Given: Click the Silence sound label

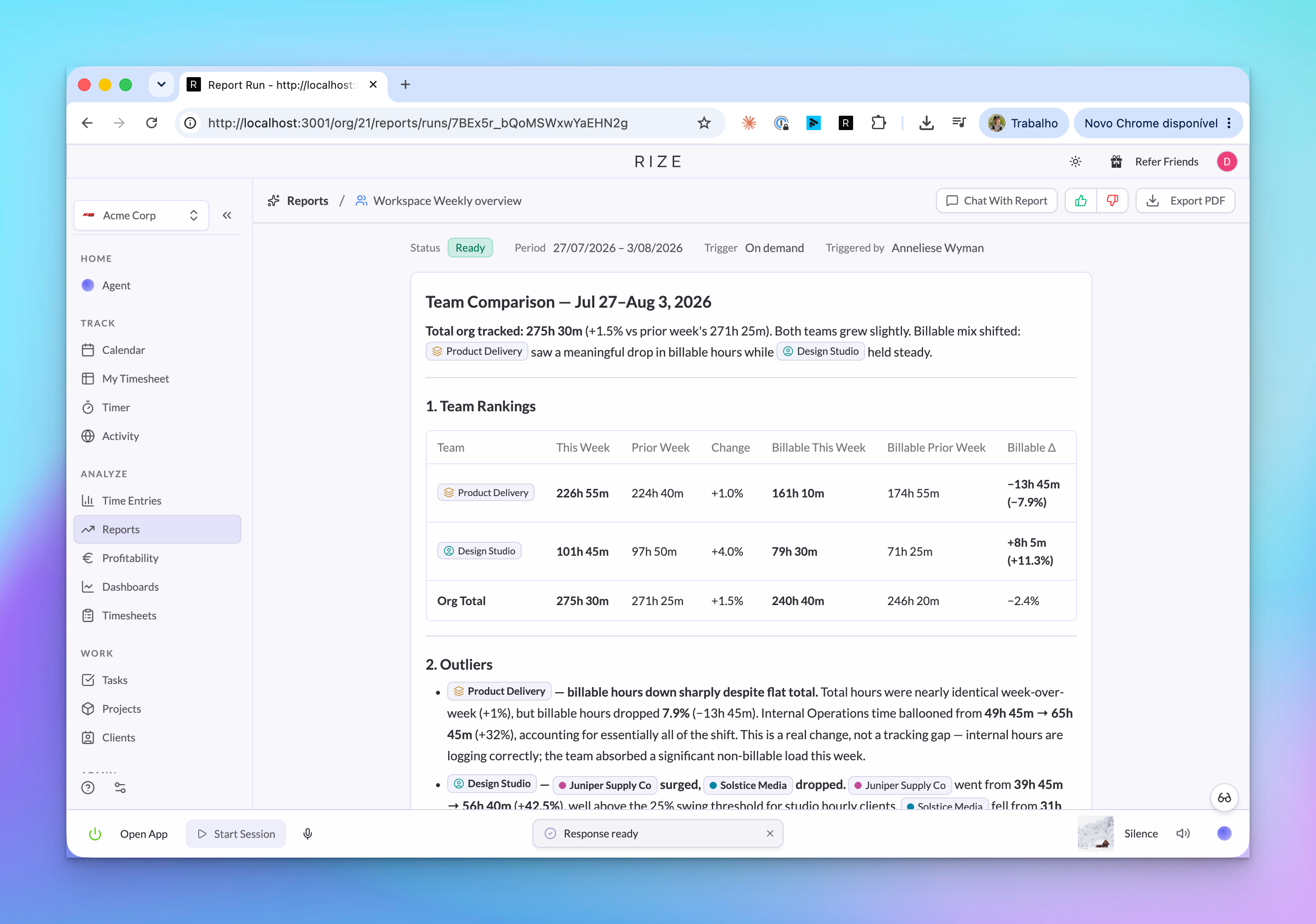Looking at the screenshot, I should tap(1141, 834).
